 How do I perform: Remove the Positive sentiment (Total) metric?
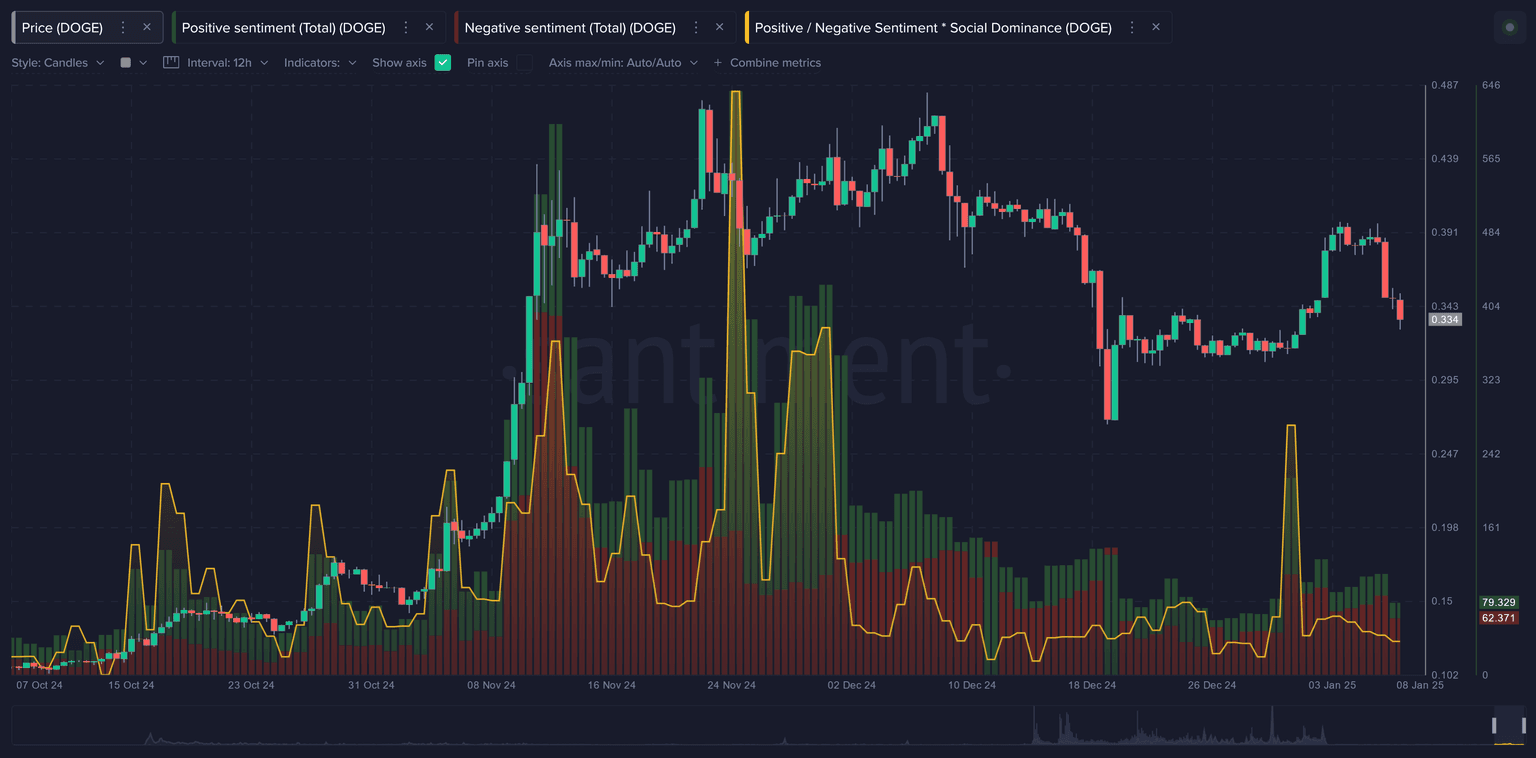pyautogui.click(x=429, y=27)
